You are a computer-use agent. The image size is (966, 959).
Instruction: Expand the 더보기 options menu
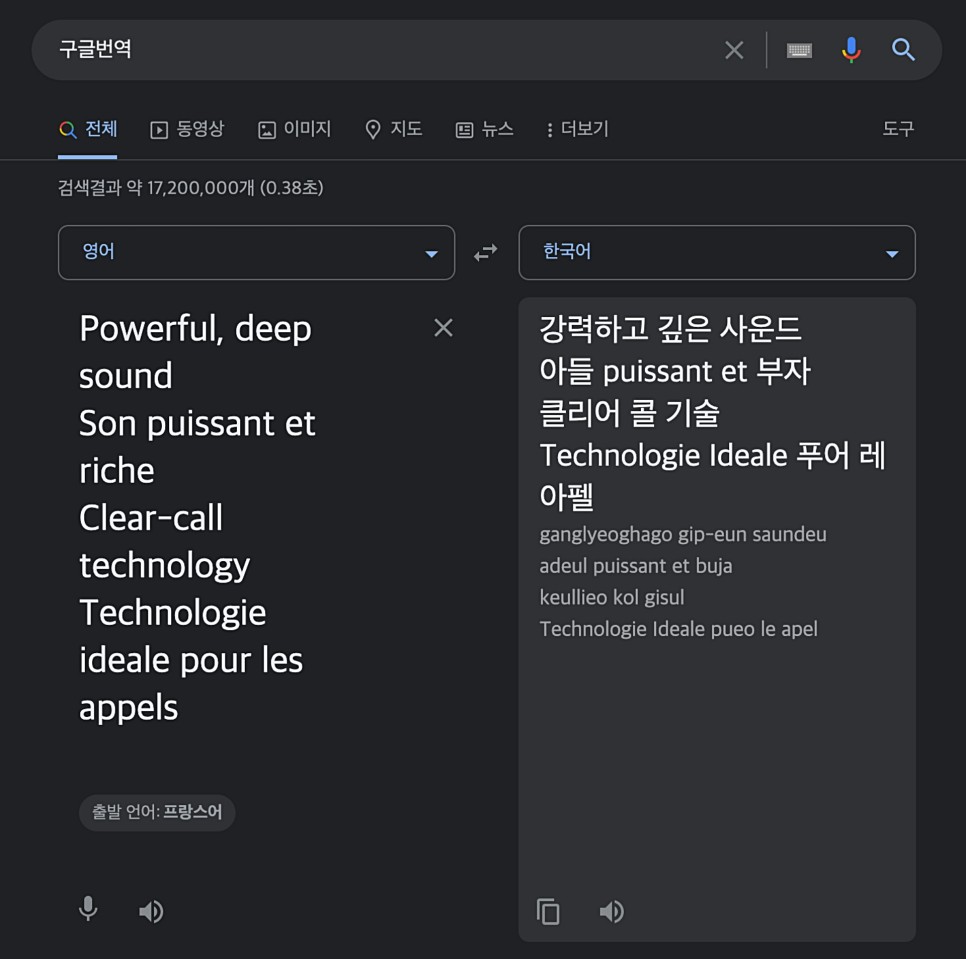[x=576, y=129]
